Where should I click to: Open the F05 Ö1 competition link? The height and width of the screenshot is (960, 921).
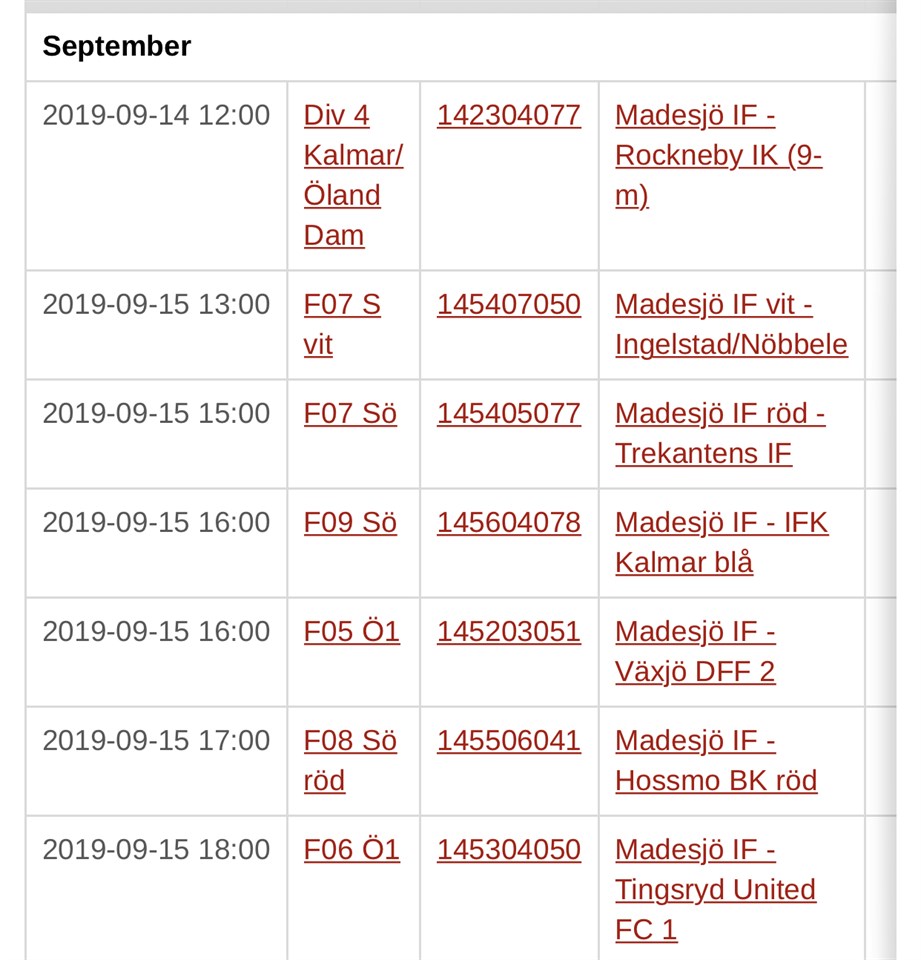click(x=351, y=632)
